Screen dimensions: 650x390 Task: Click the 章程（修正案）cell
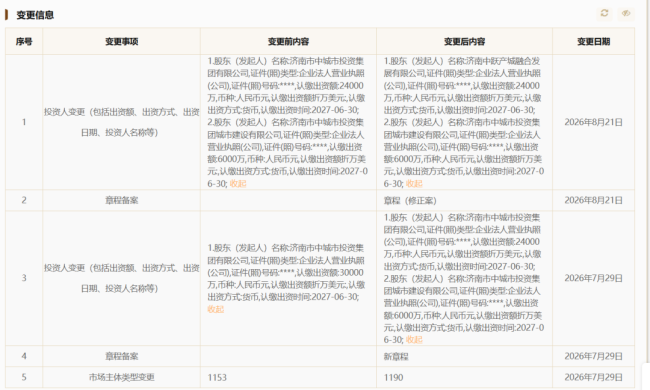pos(410,201)
